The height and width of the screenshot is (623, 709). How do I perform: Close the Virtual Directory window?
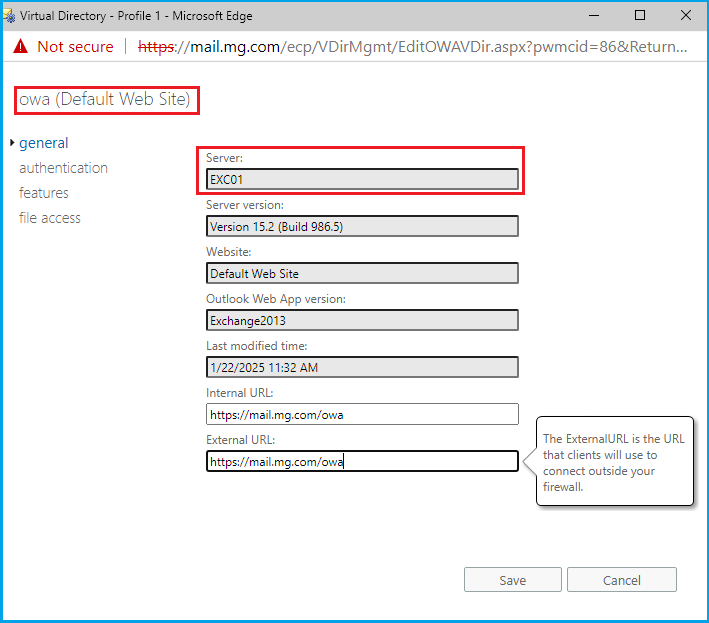(685, 15)
